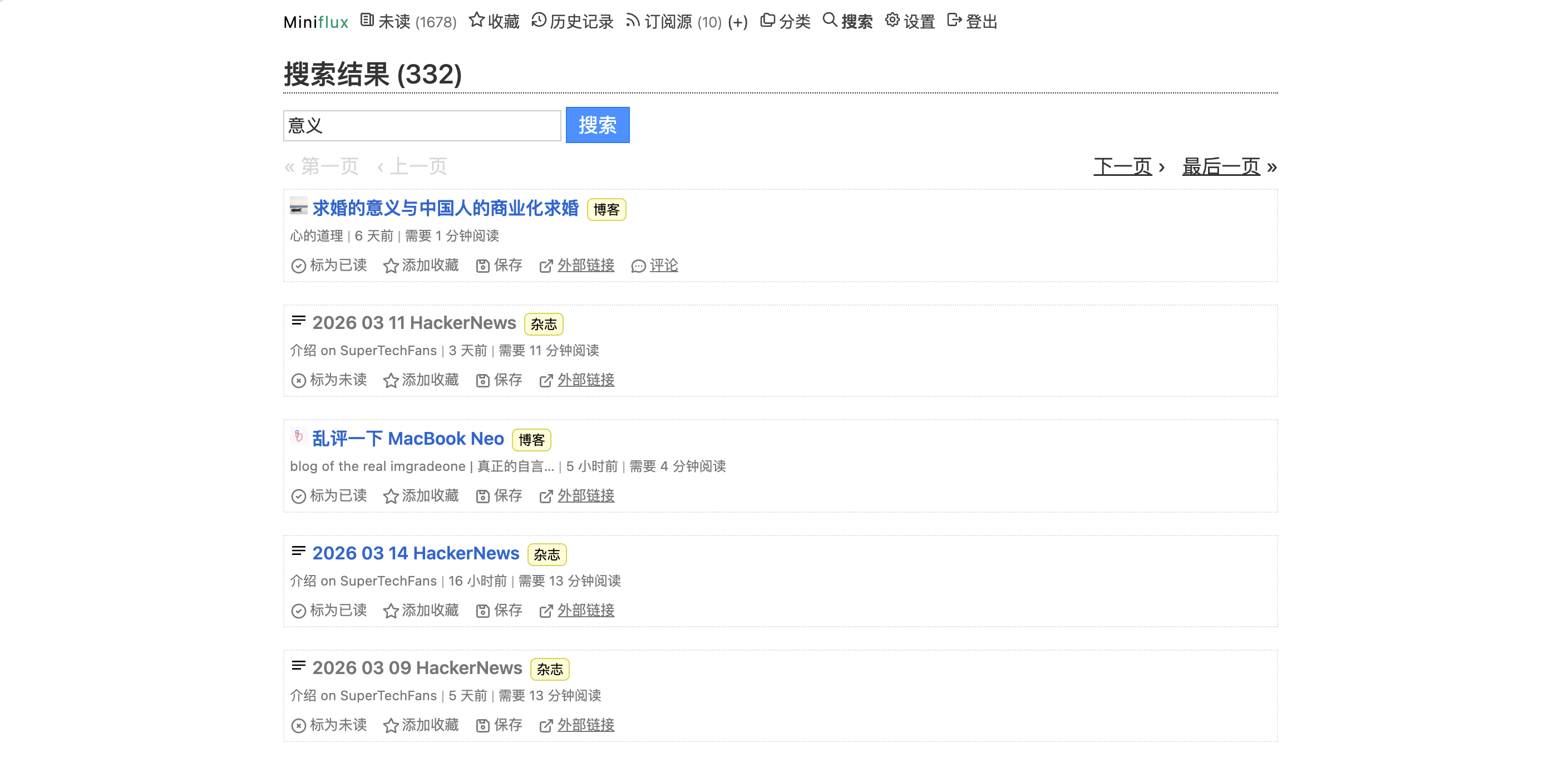1568x757 pixels.
Task: Go to 收藏 starred entries
Action: pyautogui.click(x=494, y=22)
